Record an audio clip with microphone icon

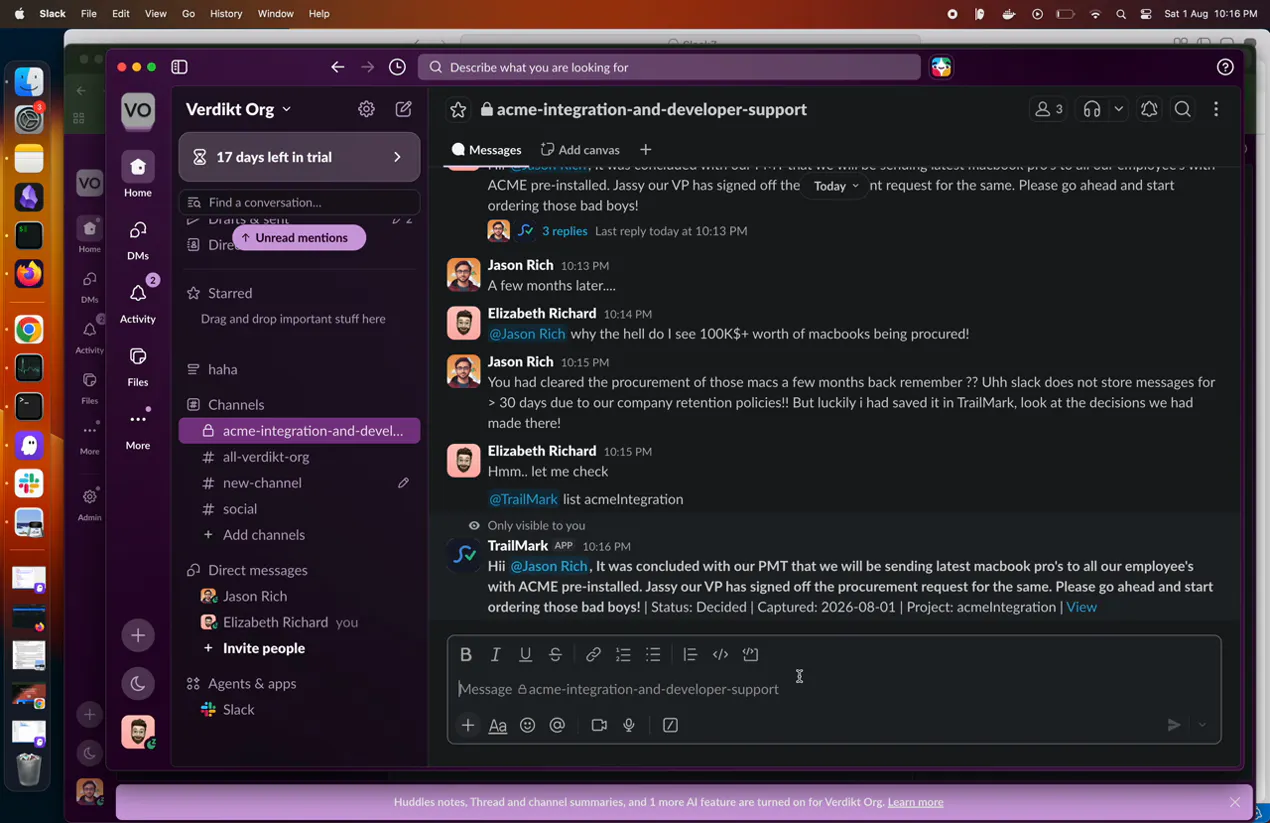[629, 725]
